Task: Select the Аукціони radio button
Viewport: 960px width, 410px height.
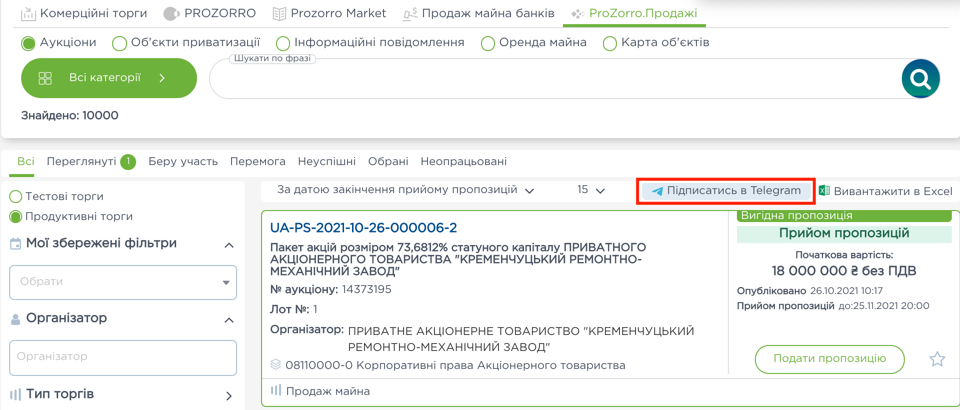Action: coord(28,43)
